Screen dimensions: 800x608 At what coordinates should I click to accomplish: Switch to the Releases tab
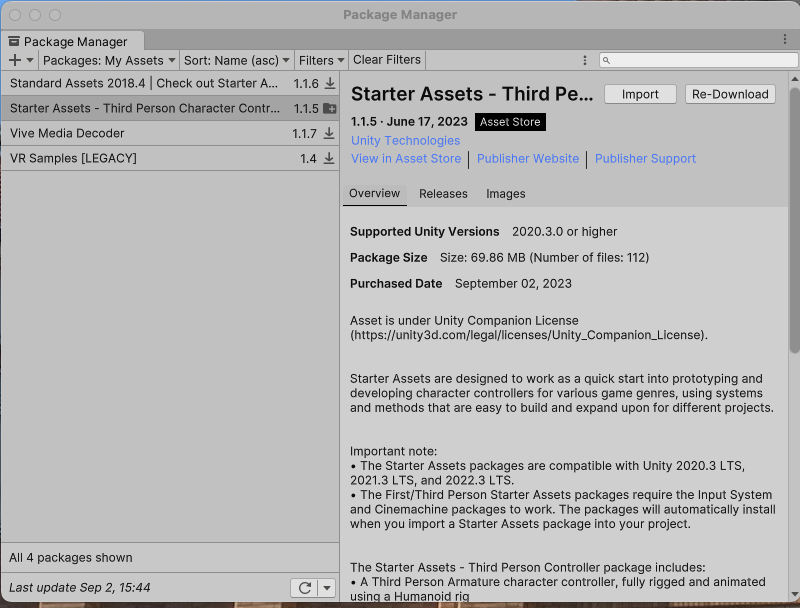(443, 194)
